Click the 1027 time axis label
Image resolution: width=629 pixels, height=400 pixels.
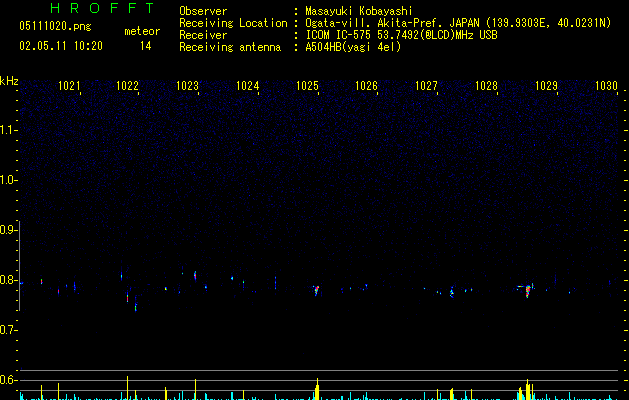(x=426, y=86)
